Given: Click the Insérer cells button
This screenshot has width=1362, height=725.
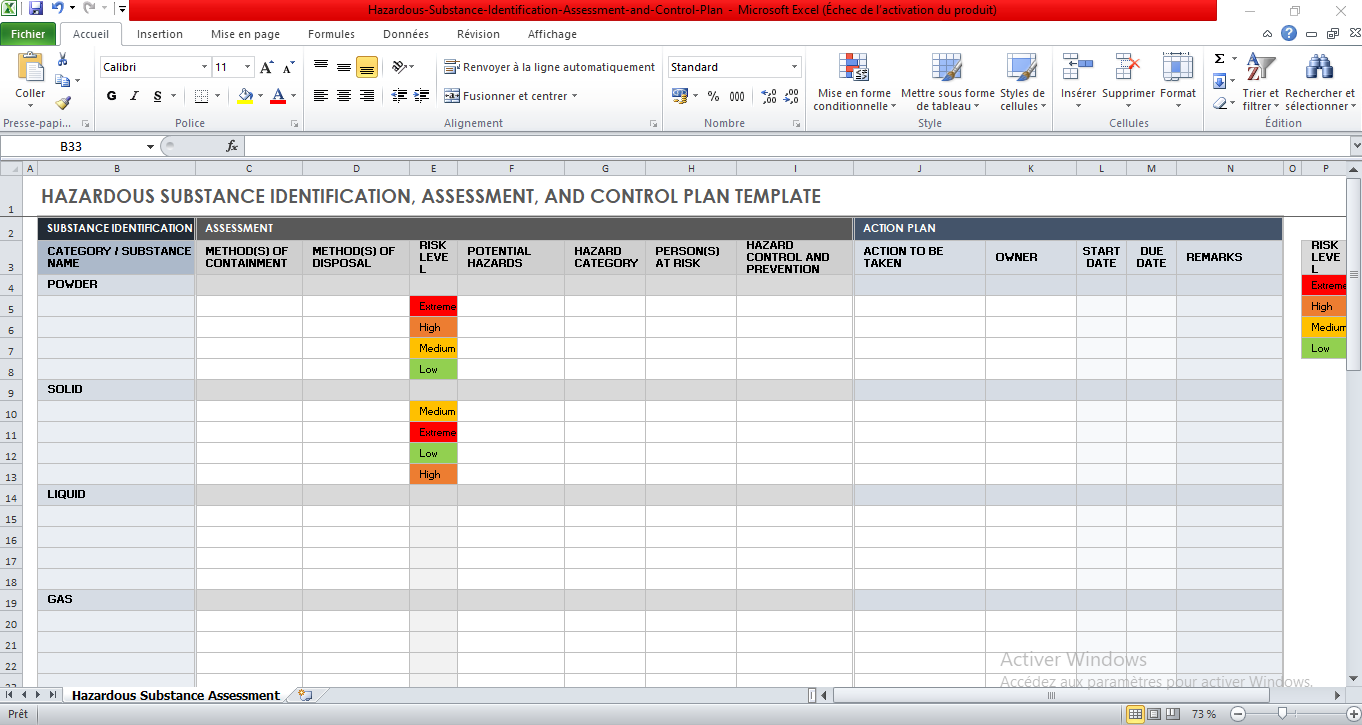Looking at the screenshot, I should click(x=1079, y=82).
